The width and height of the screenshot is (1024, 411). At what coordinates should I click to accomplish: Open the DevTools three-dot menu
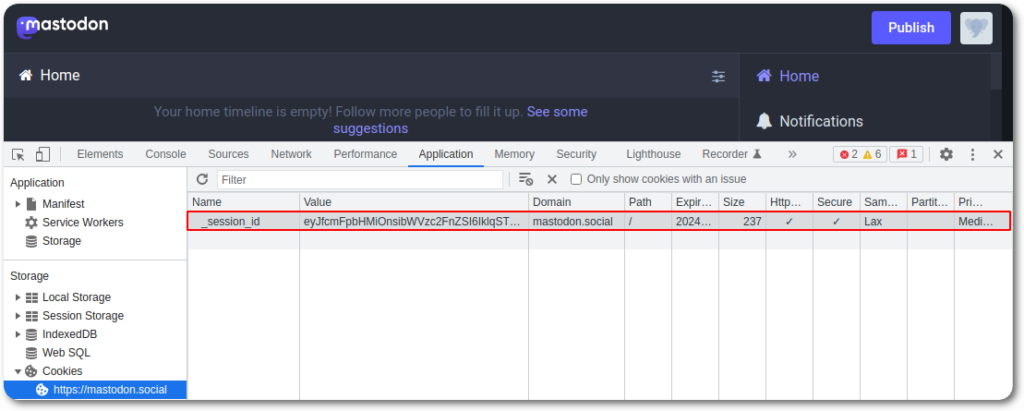[972, 154]
